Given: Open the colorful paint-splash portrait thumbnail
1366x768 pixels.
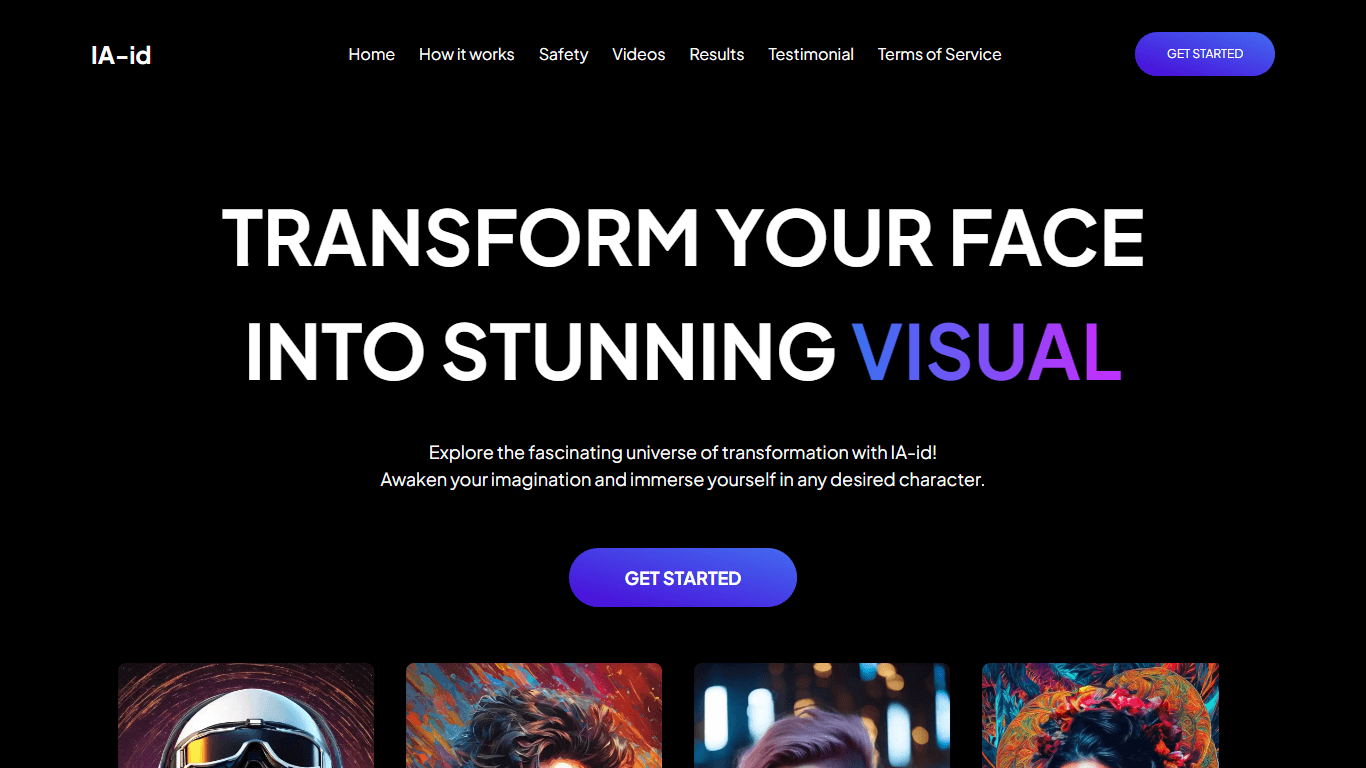Looking at the screenshot, I should 534,715.
